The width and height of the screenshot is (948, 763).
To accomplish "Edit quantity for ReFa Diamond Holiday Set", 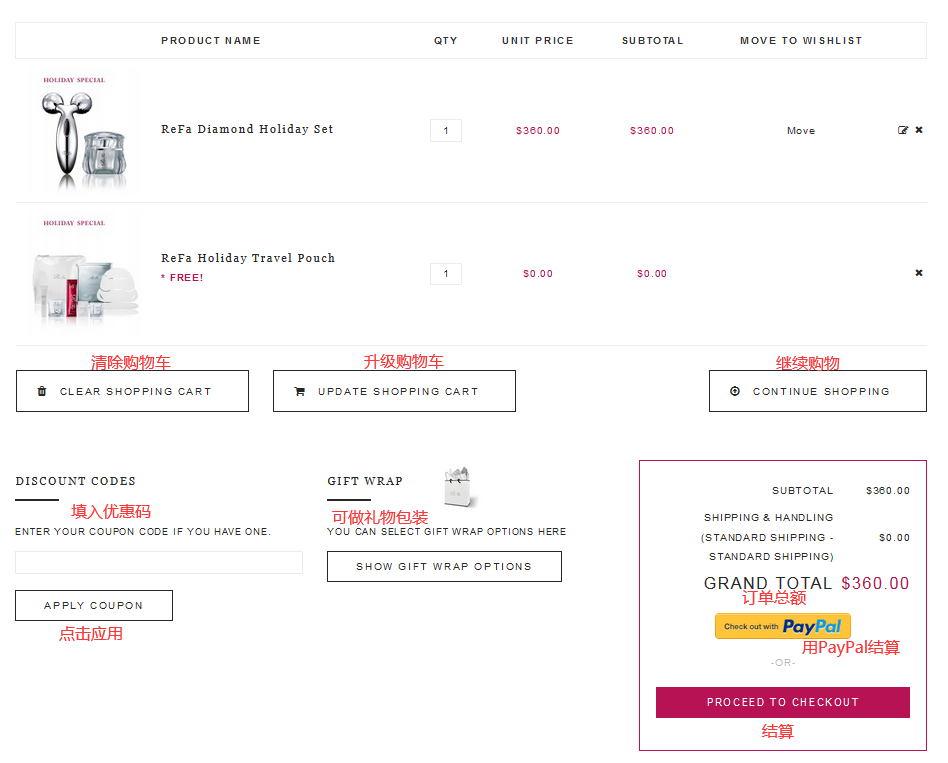I will [x=446, y=130].
